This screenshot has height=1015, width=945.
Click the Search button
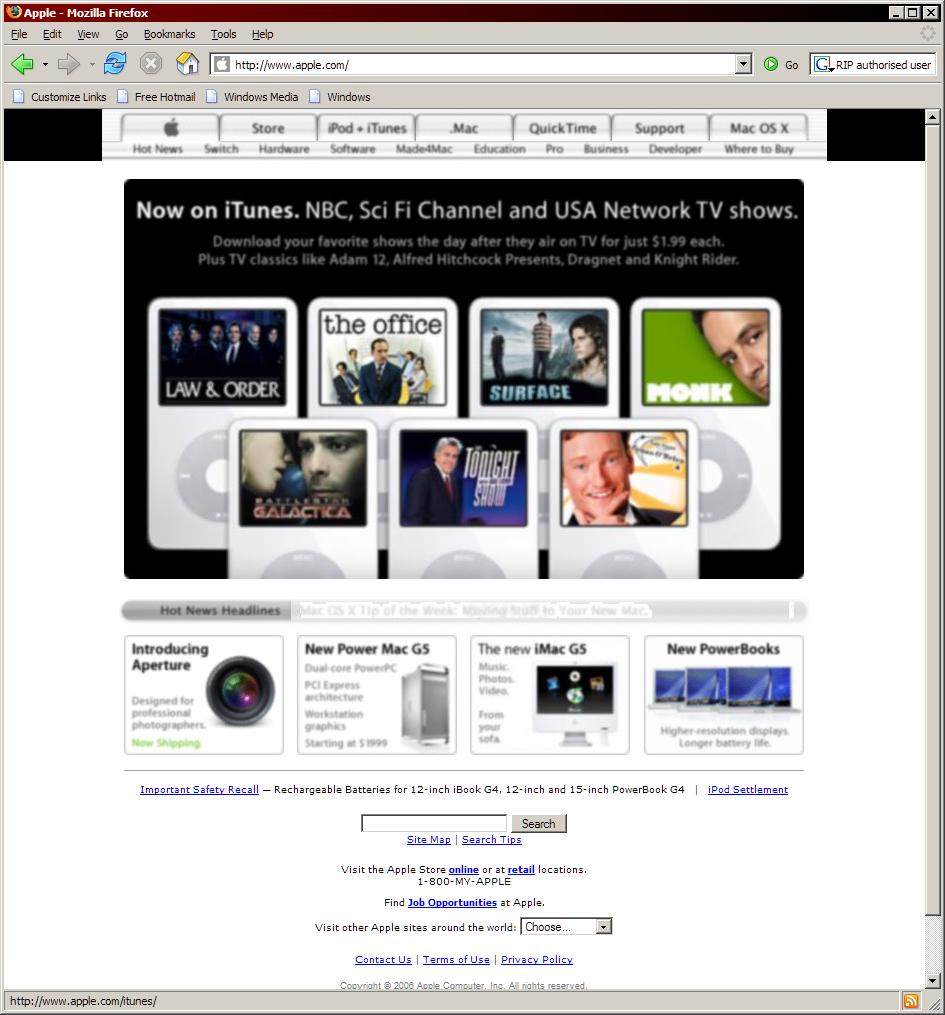pos(539,823)
